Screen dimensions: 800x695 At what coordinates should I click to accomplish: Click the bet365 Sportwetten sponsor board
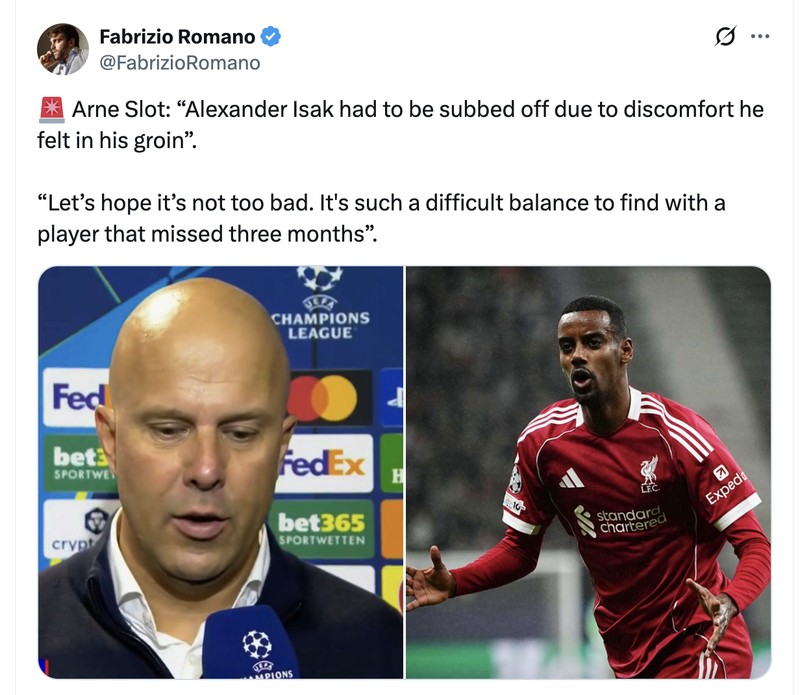322,529
